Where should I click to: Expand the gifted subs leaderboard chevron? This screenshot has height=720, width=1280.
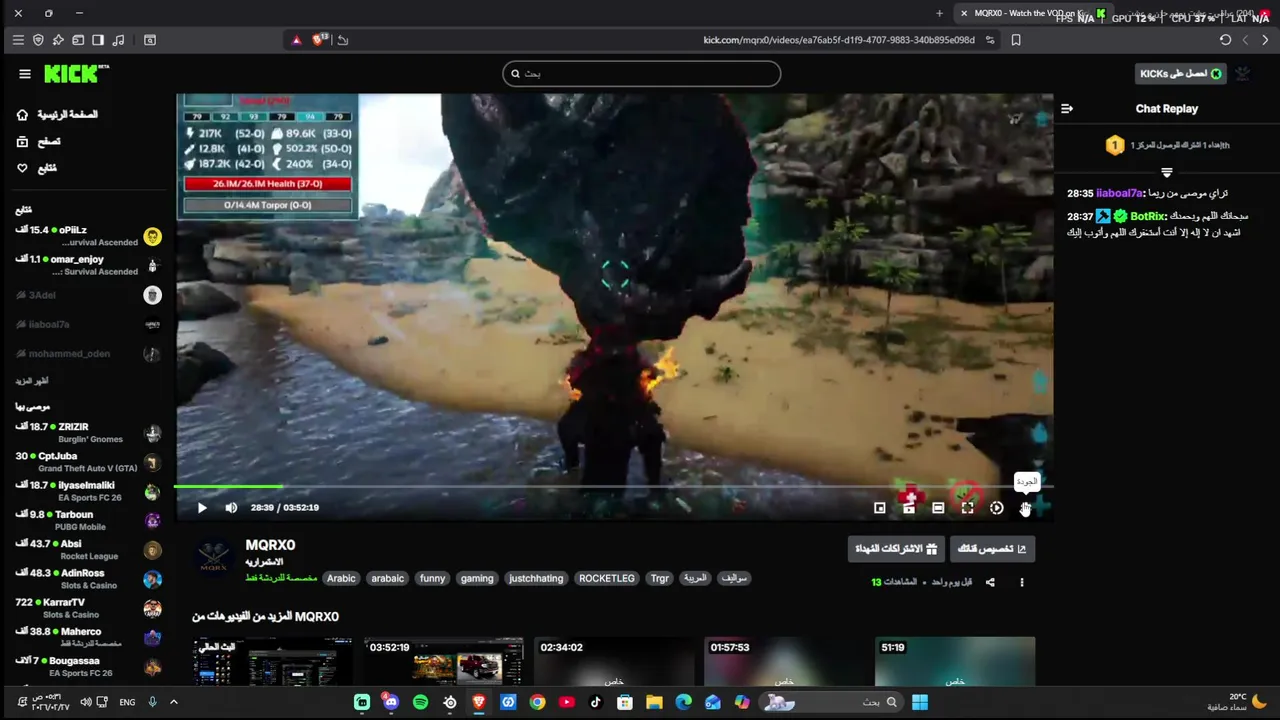(x=1167, y=173)
